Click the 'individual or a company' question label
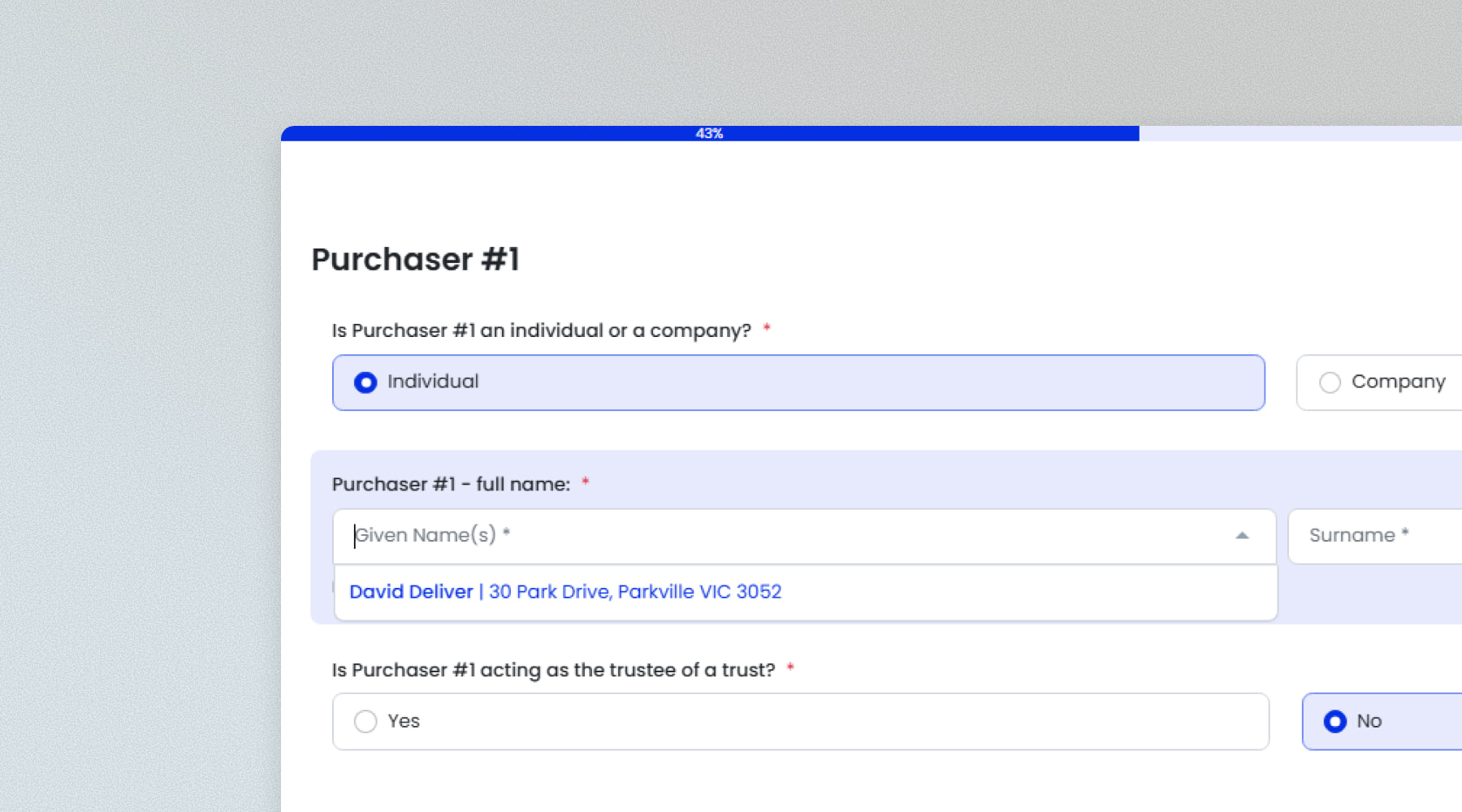This screenshot has height=812, width=1462. [541, 331]
